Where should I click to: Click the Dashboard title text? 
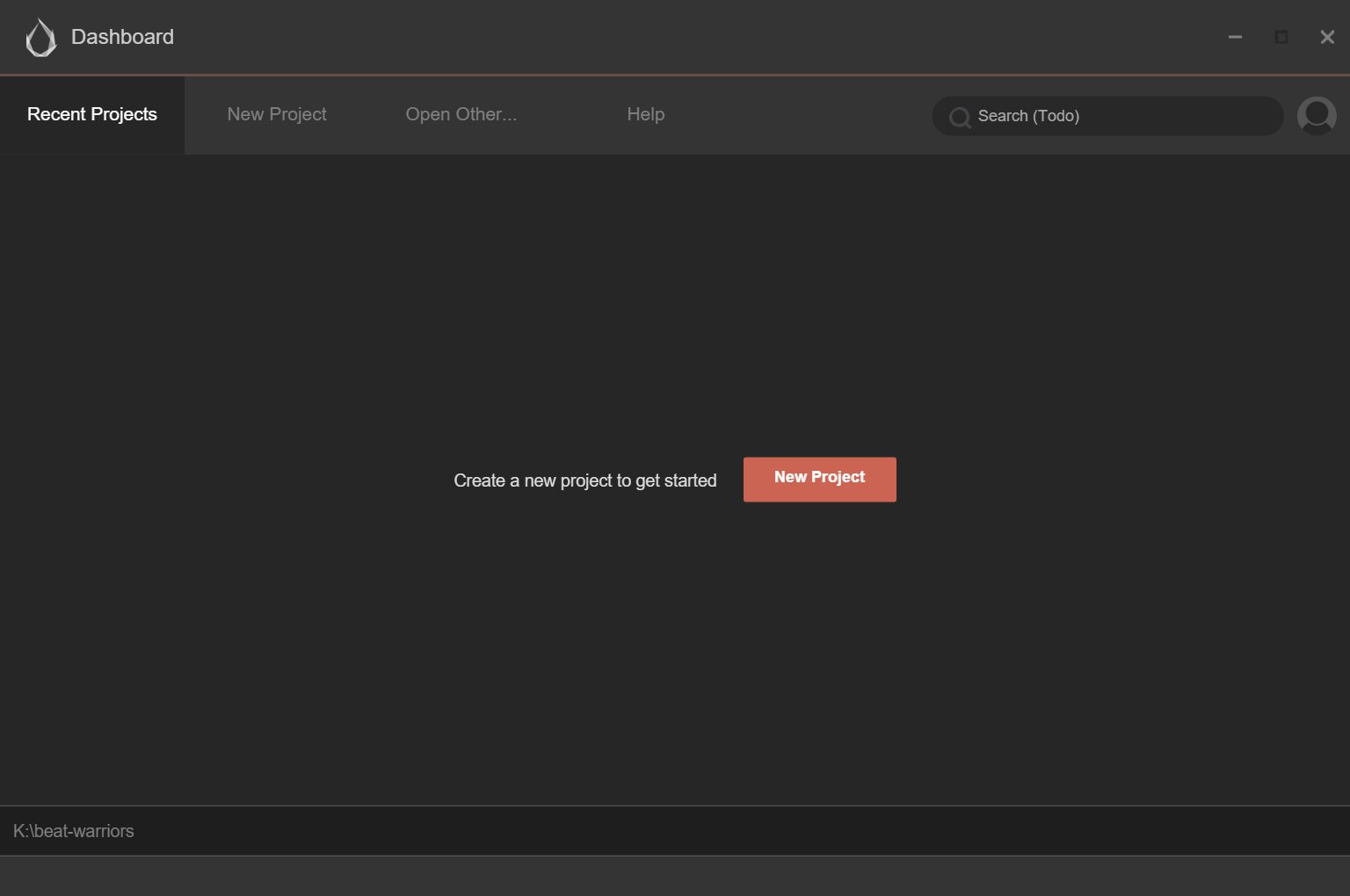(122, 37)
